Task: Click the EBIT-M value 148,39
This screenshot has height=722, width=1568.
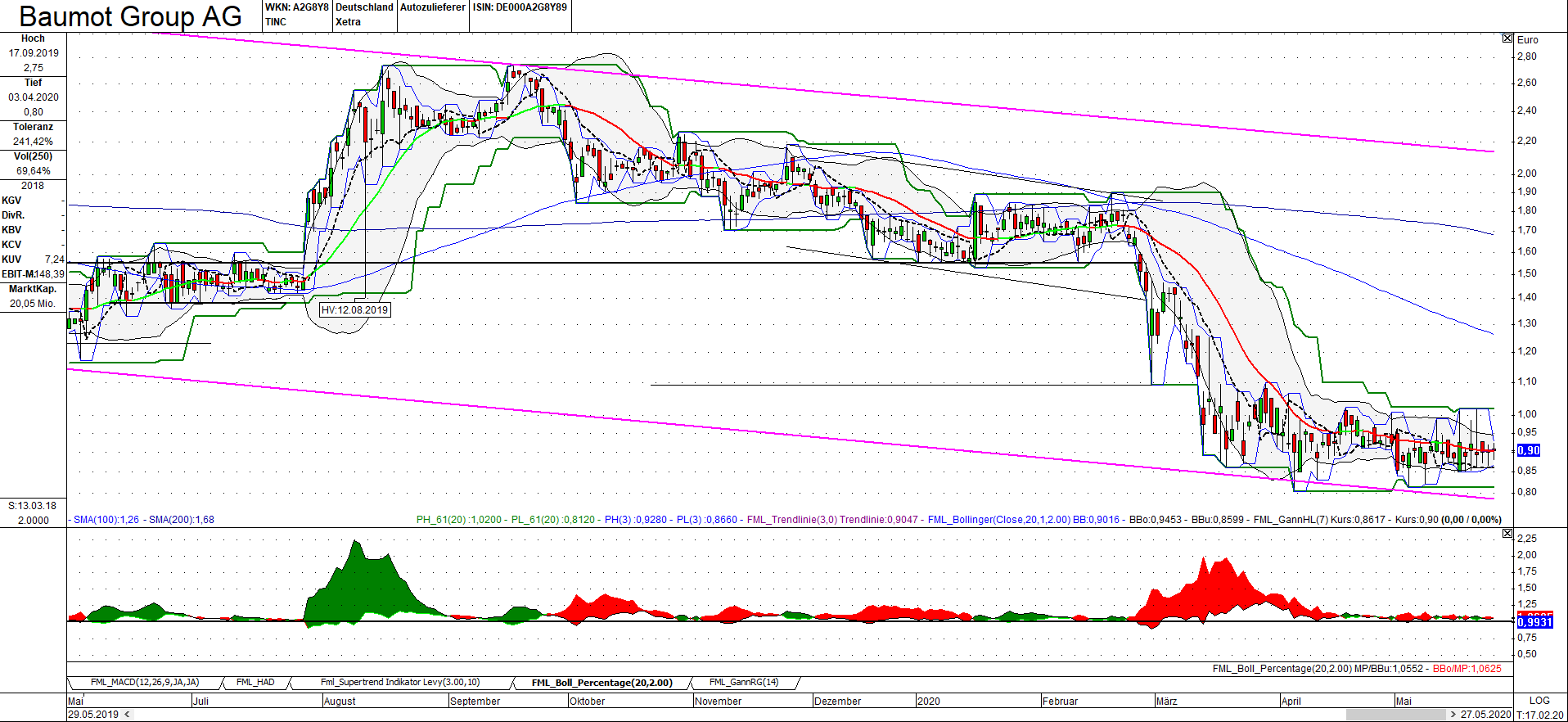Action: (x=49, y=274)
